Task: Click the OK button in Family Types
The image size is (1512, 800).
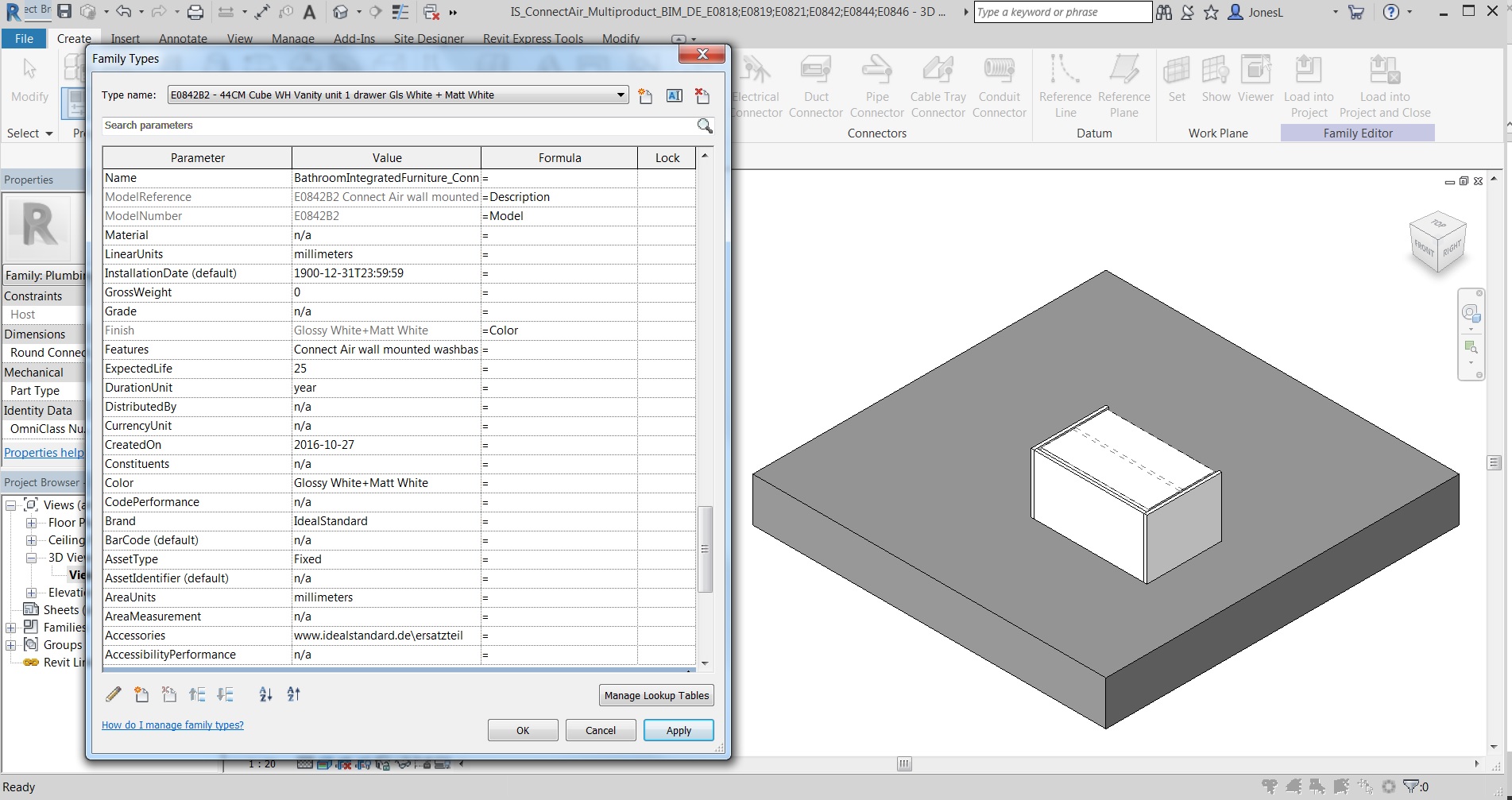Action: (x=523, y=730)
